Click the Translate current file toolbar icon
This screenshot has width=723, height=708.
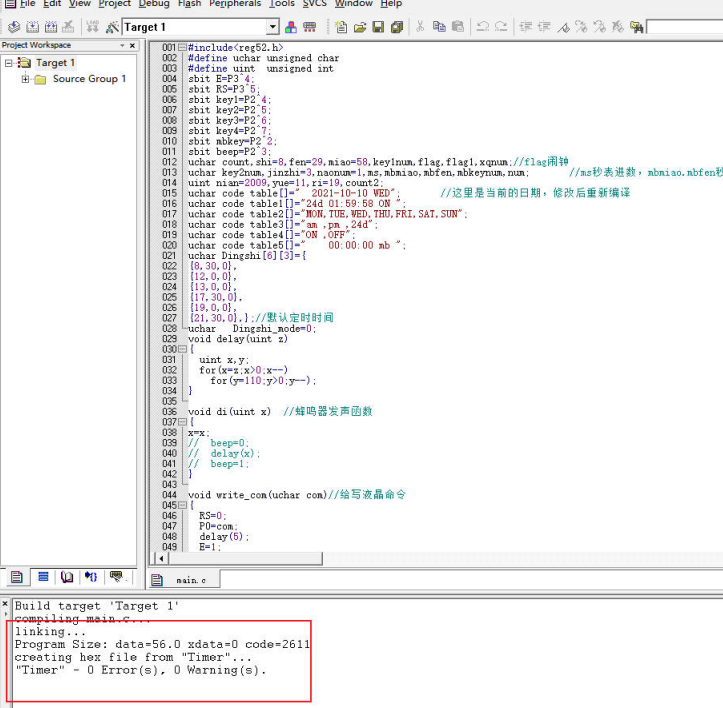[14, 27]
